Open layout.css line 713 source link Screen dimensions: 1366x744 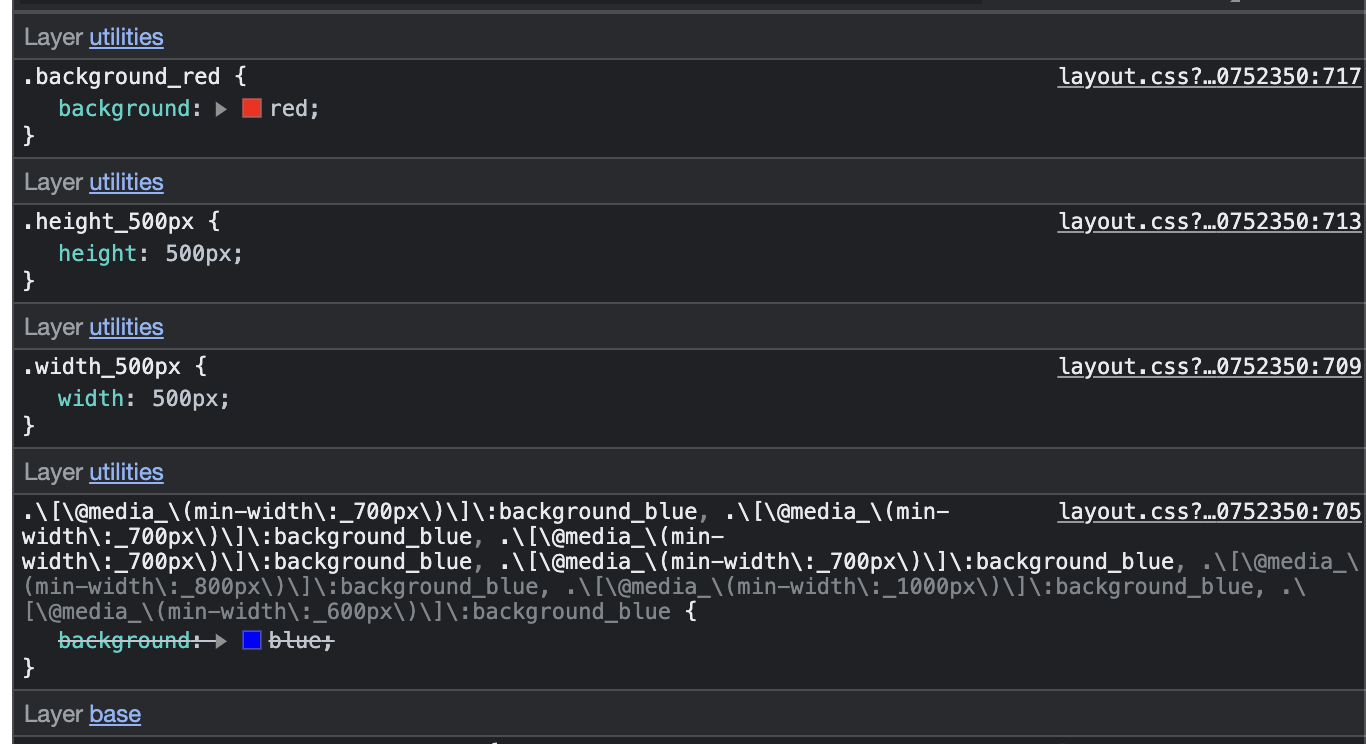click(x=1209, y=221)
